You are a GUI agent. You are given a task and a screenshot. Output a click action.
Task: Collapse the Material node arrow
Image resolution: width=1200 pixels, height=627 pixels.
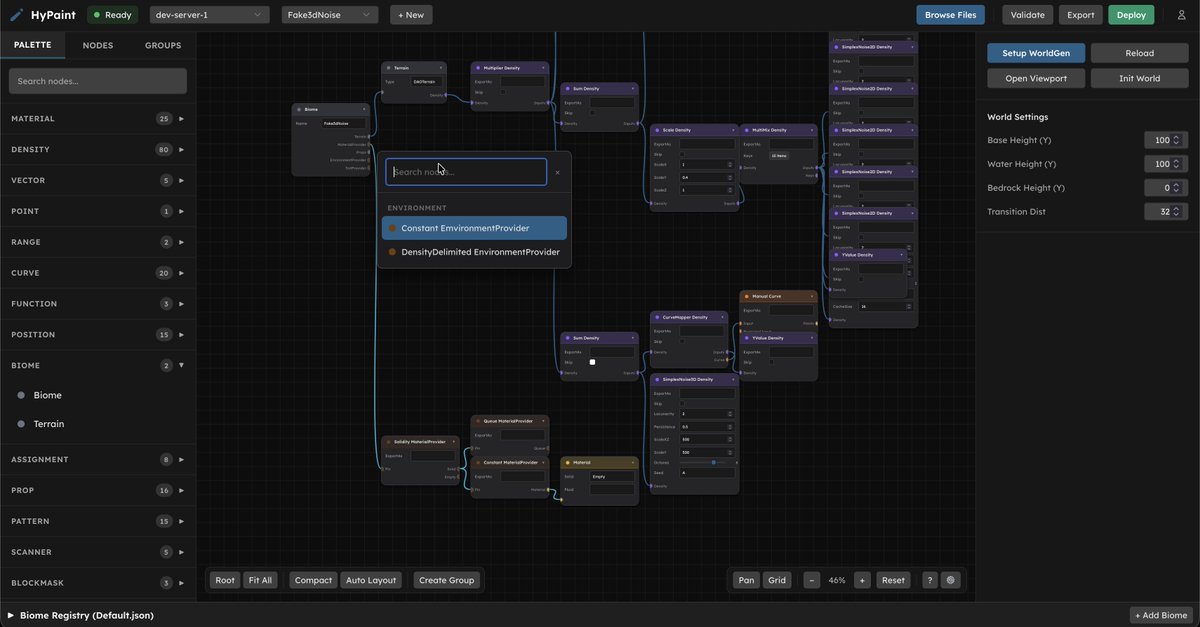point(633,462)
